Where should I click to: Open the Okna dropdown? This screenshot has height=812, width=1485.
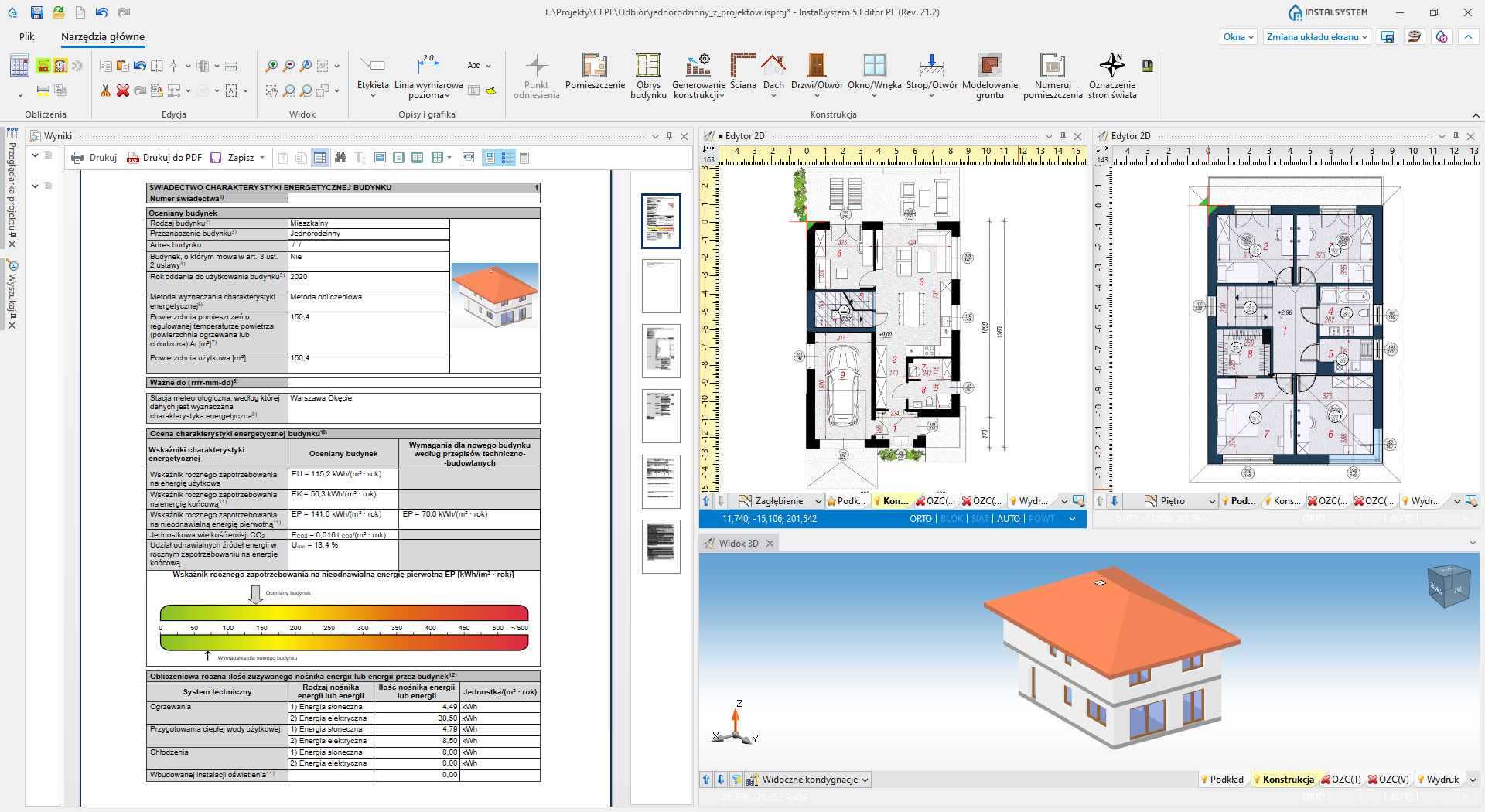click(1238, 37)
